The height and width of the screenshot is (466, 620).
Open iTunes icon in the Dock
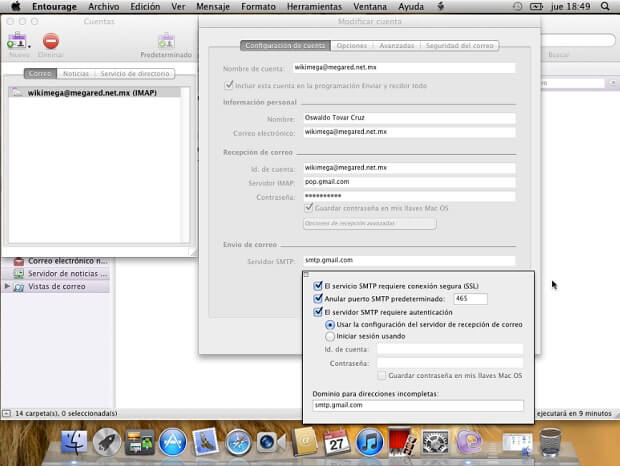coord(369,442)
